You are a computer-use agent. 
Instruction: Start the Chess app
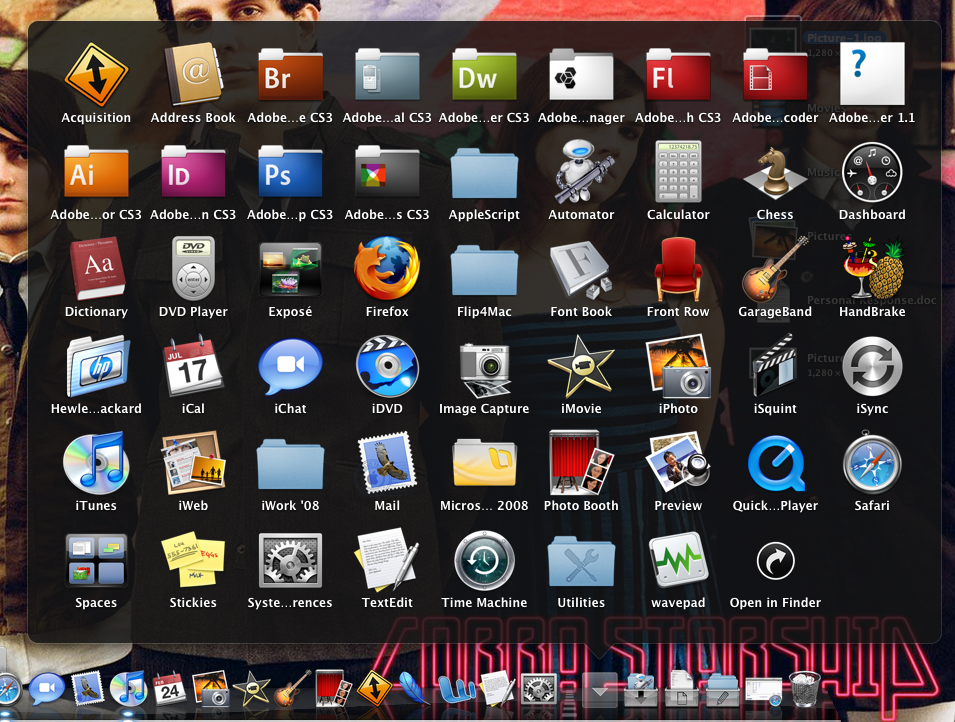click(775, 172)
